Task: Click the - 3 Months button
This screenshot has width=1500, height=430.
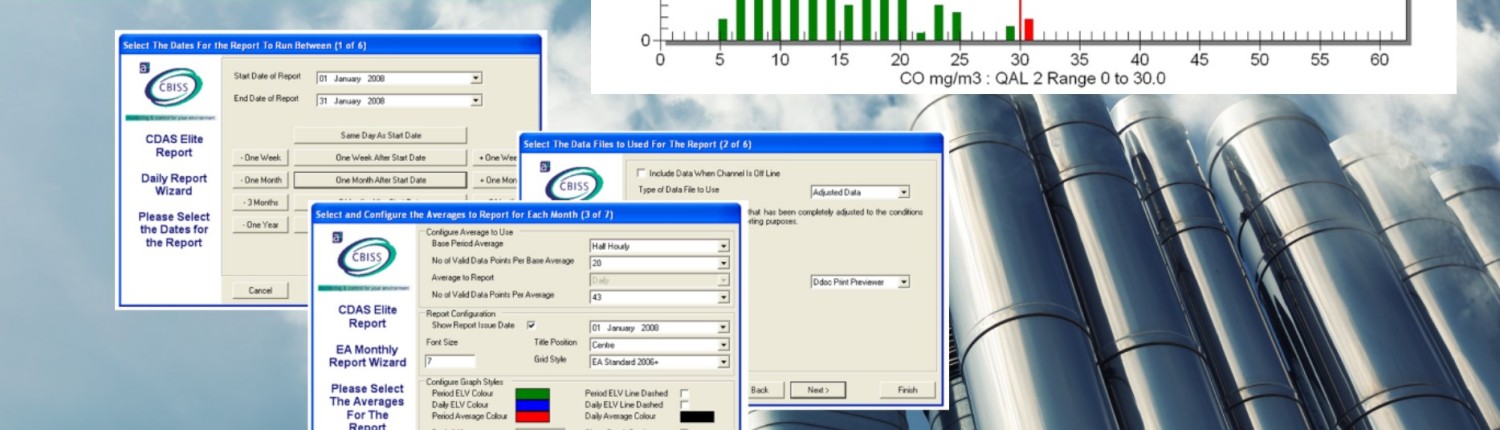Action: (x=262, y=203)
